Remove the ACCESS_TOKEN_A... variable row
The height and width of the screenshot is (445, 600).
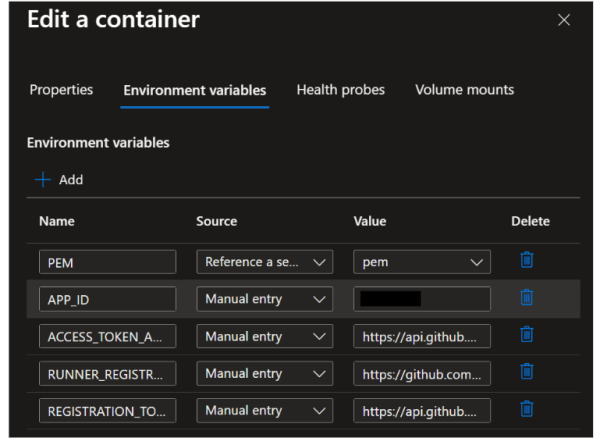527,336
